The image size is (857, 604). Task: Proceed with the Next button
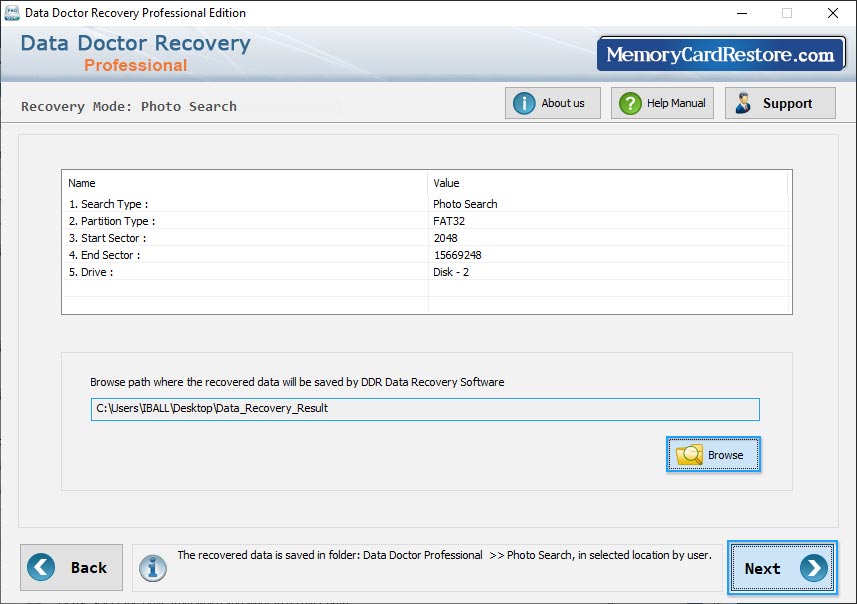(x=782, y=568)
